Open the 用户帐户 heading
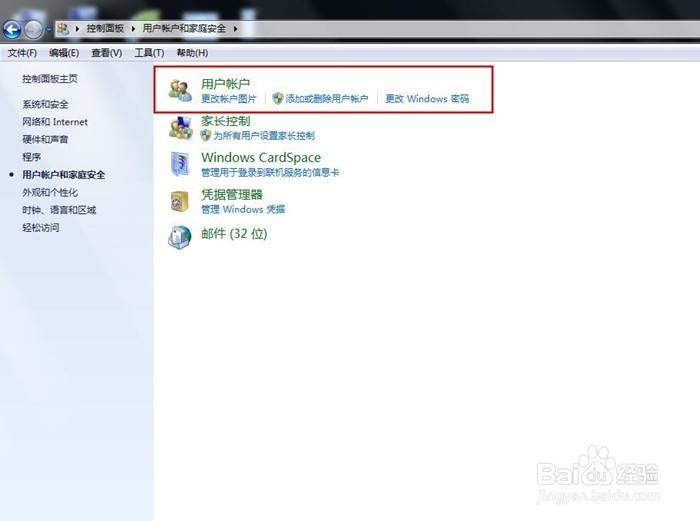This screenshot has height=521, width=700. click(225, 83)
